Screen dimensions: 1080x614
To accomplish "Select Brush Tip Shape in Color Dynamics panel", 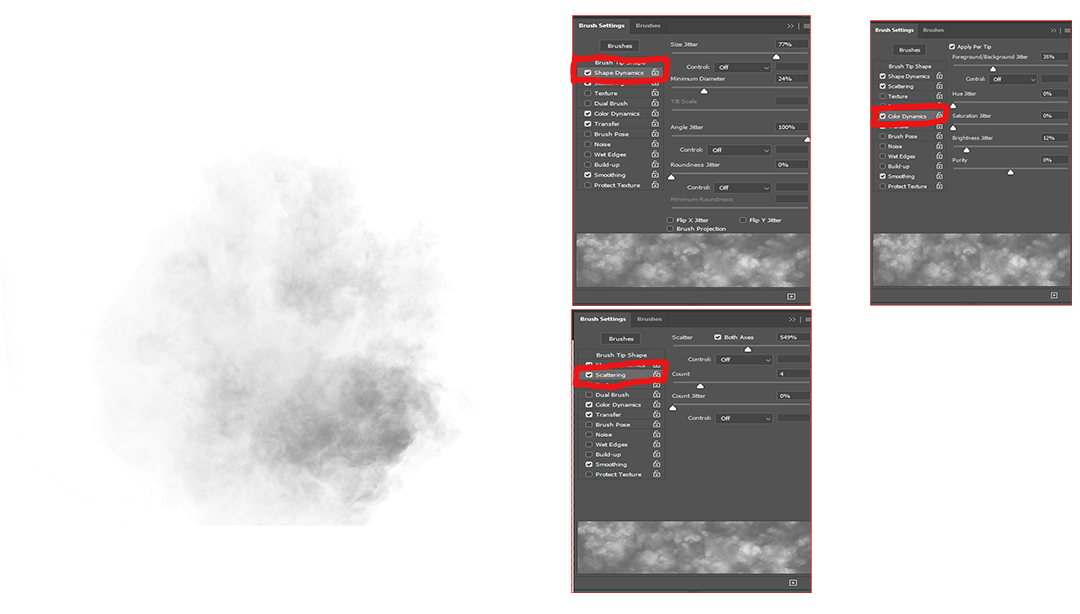I will [909, 66].
